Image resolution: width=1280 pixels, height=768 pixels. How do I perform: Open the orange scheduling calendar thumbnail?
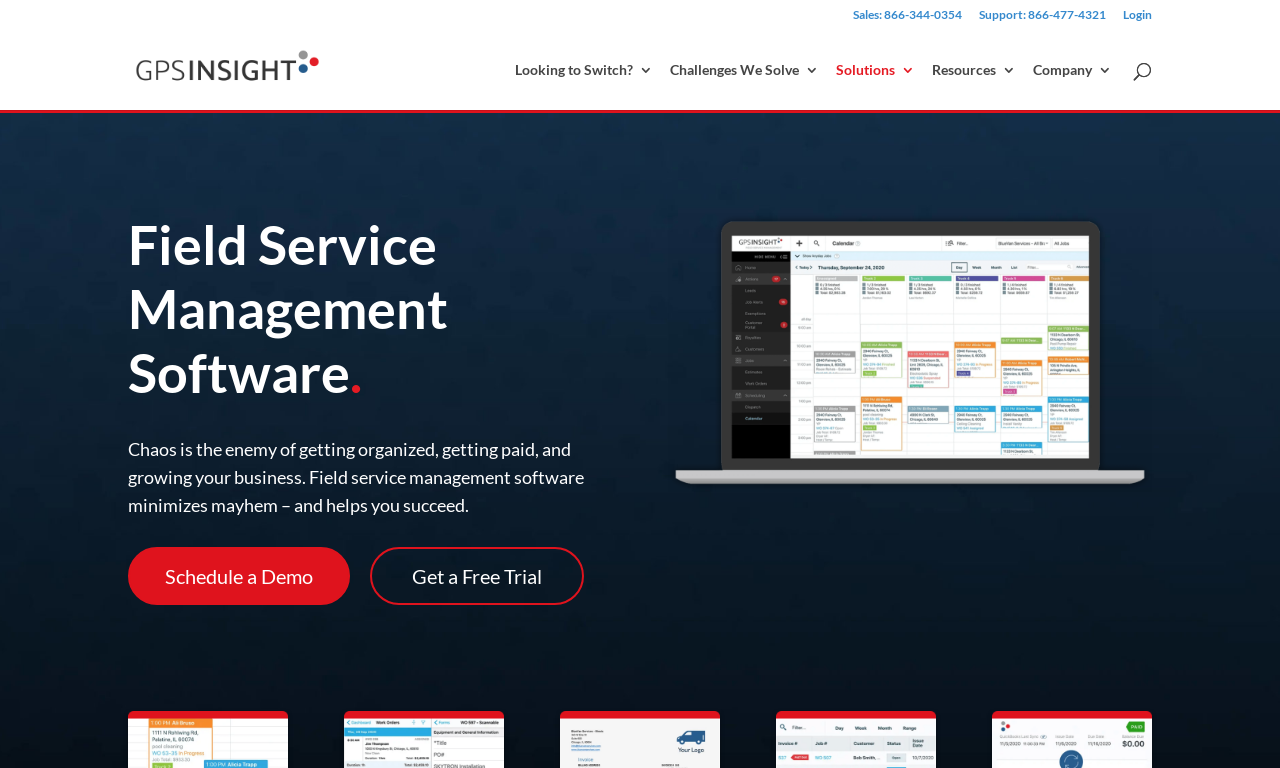click(x=208, y=740)
